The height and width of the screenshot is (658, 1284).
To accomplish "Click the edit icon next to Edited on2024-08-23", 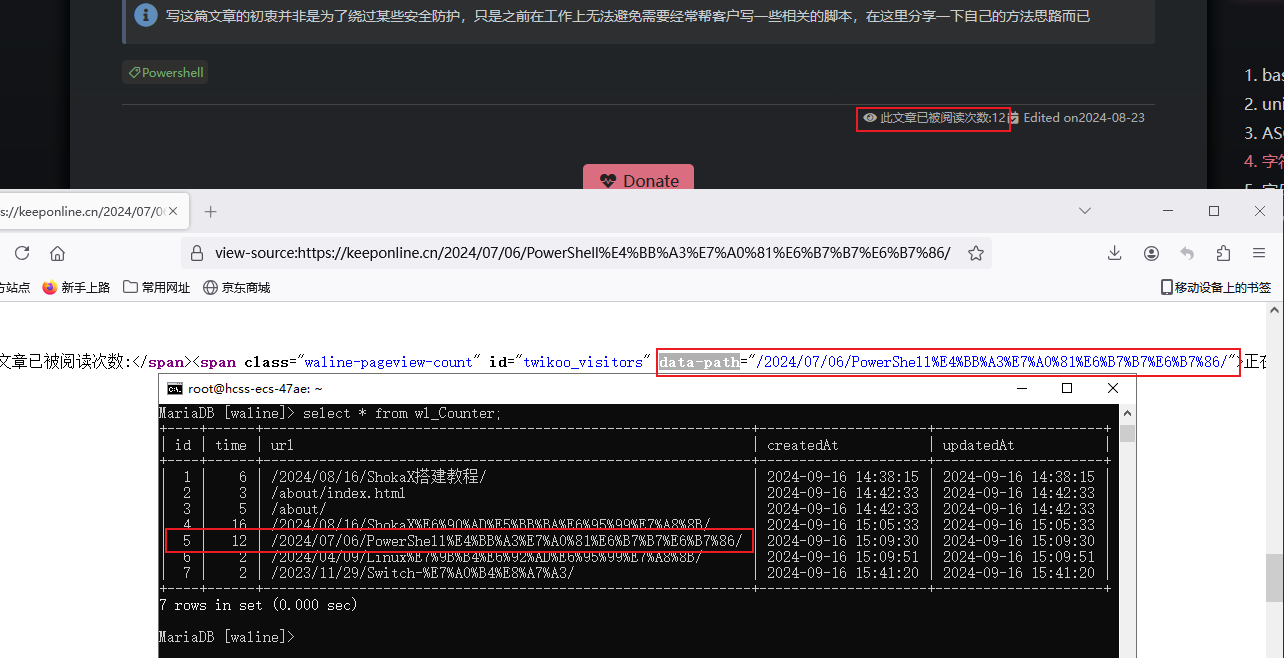I will point(1011,118).
